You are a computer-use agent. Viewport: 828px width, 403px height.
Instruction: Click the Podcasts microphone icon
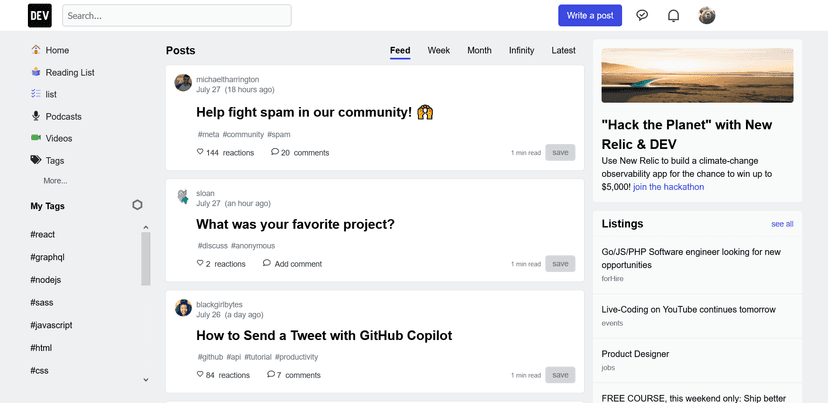point(35,116)
